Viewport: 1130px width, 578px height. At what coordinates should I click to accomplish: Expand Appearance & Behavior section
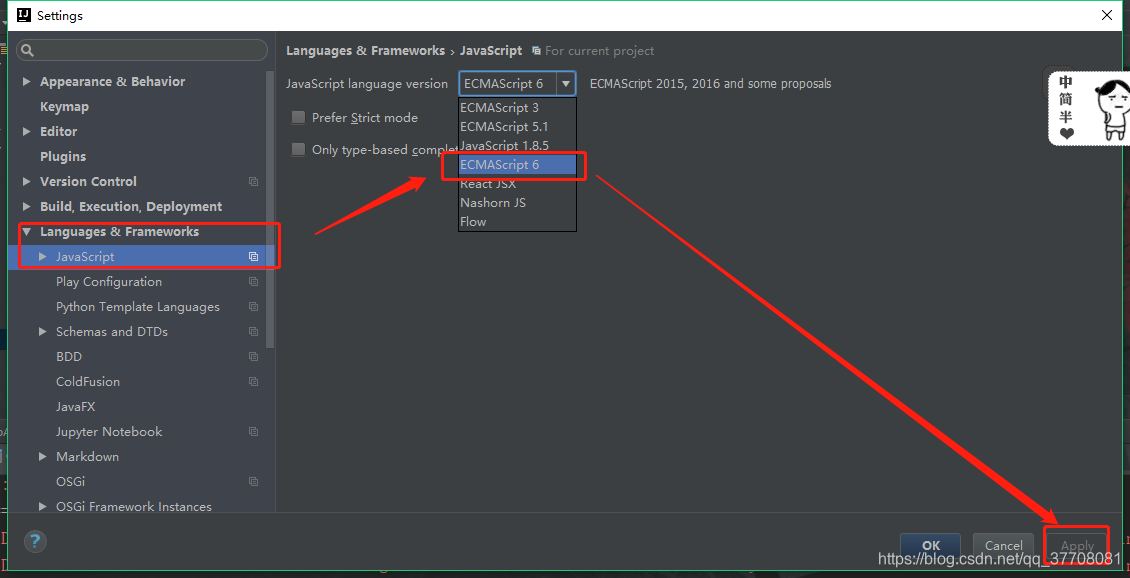(x=27, y=81)
